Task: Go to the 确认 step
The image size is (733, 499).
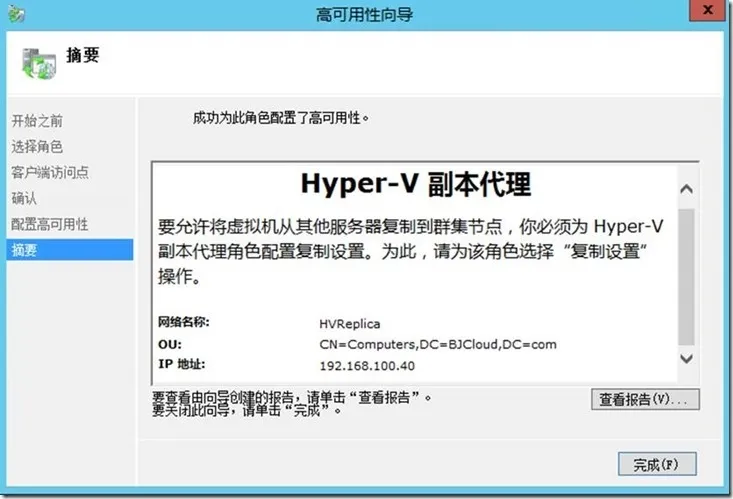Action: pos(24,198)
